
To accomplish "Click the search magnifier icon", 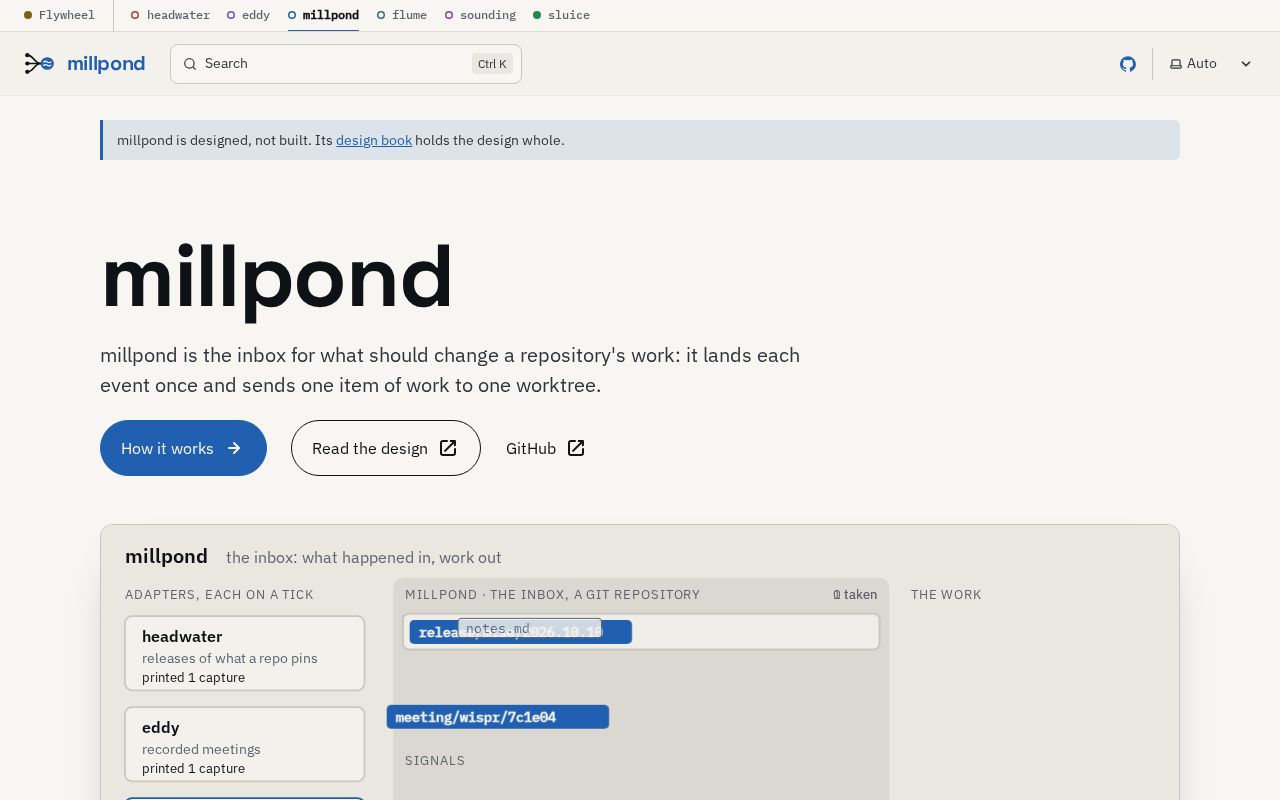I will 190,64.
